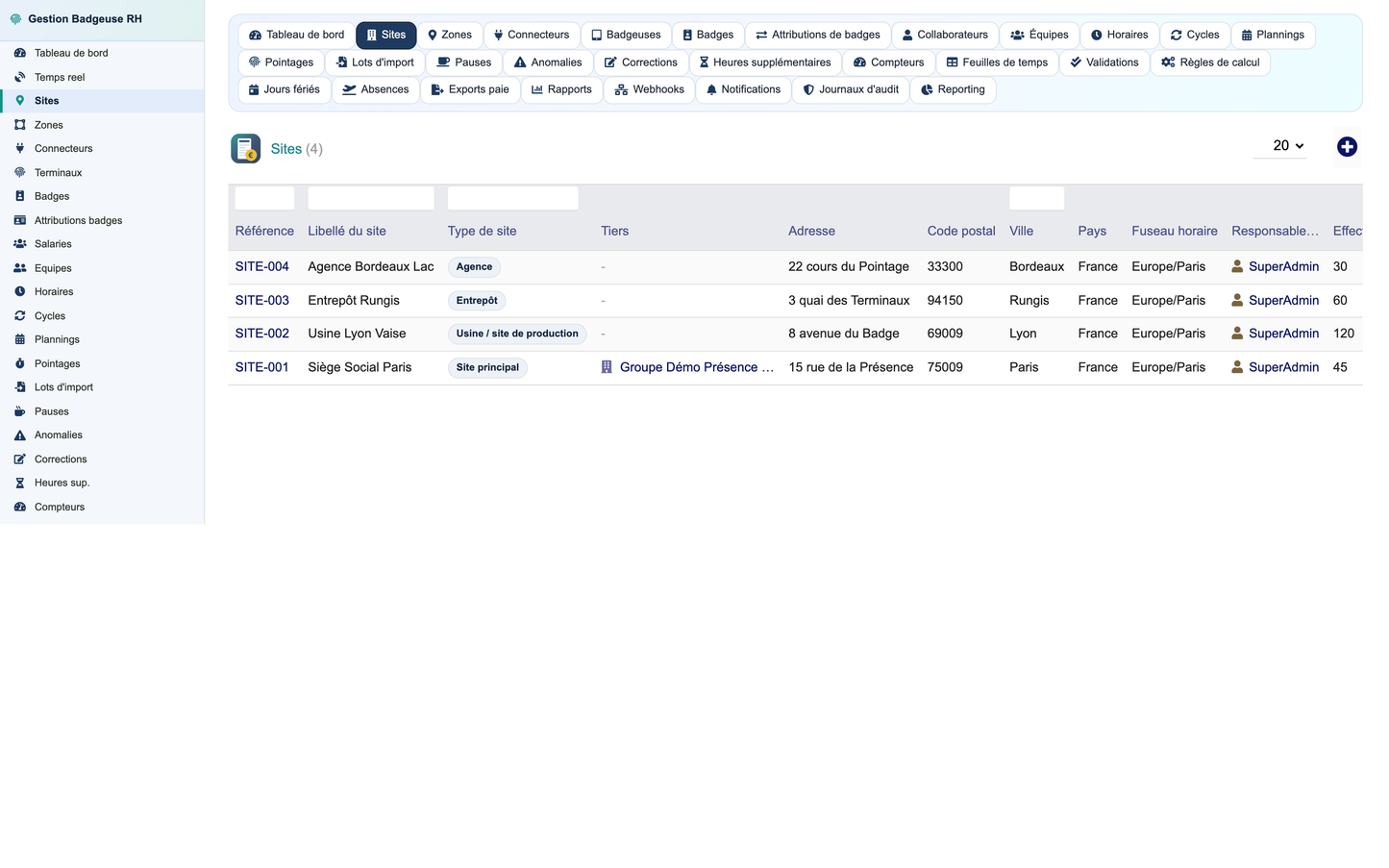Screen dimensions: 1389x868
Task: Open the Webhooks tab
Action: (650, 89)
